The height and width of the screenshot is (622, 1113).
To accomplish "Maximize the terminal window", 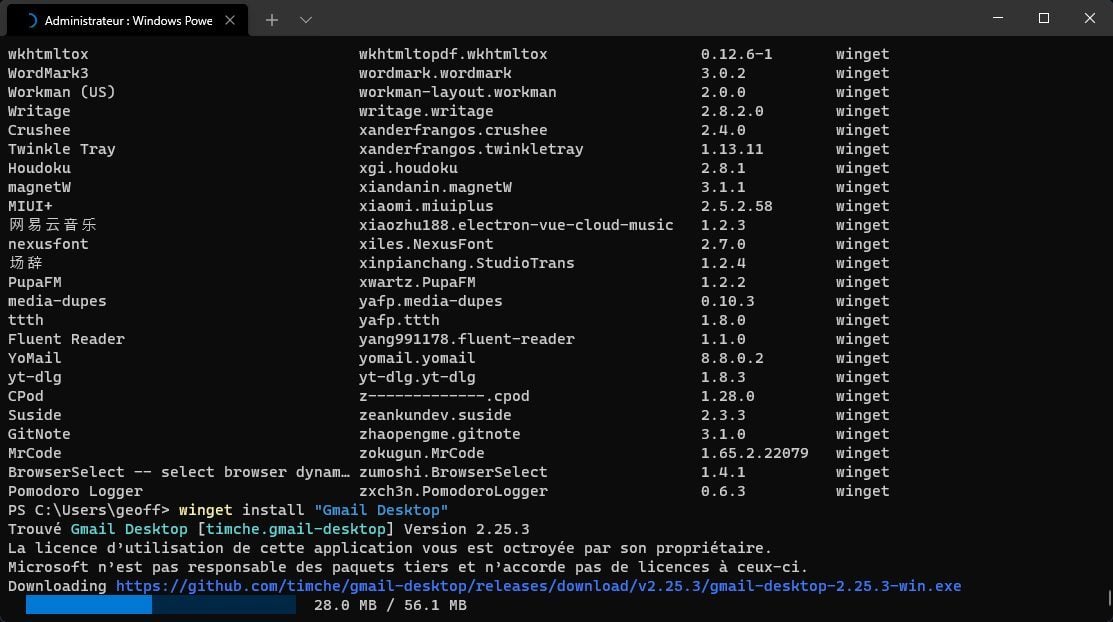I will coord(1043,18).
